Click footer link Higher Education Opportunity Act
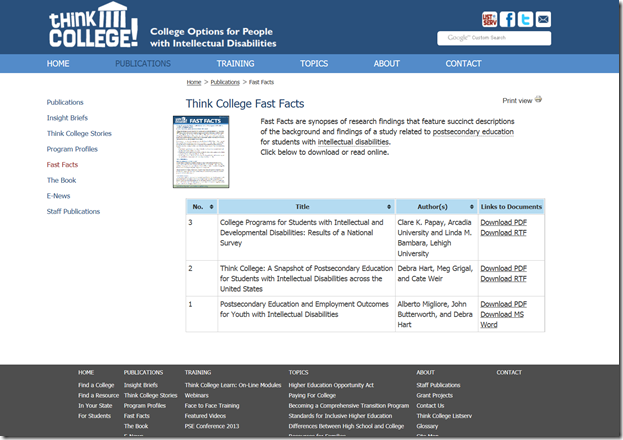The height and width of the screenshot is (440, 623). [331, 385]
